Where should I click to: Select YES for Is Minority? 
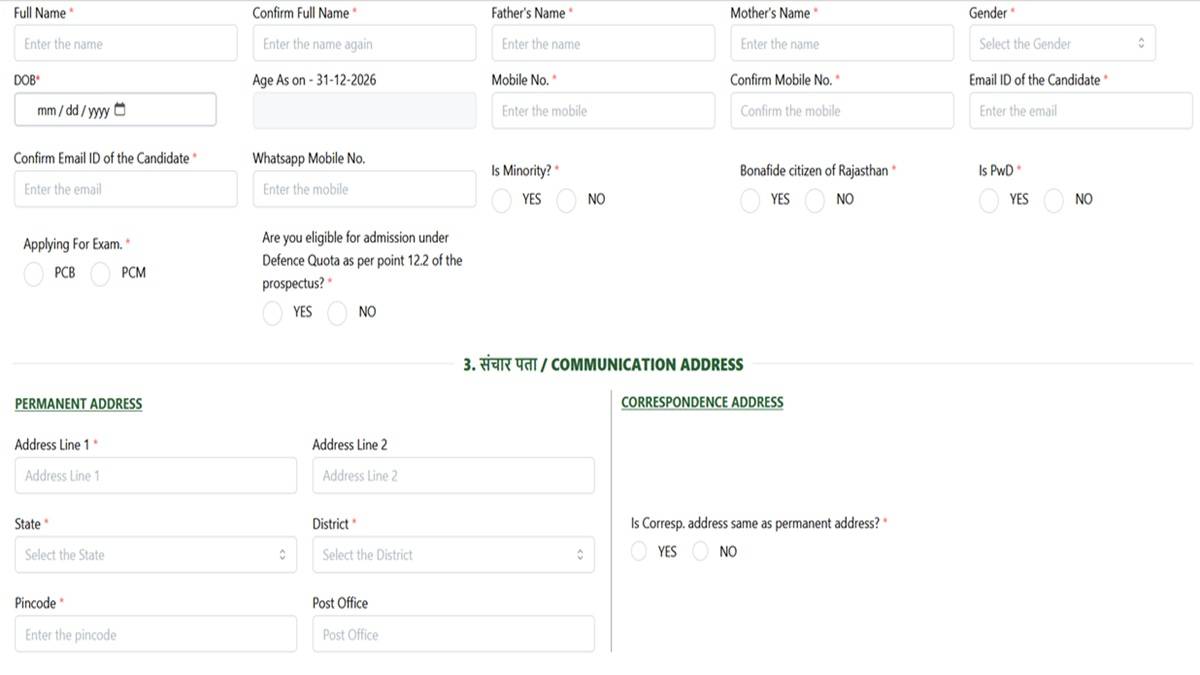point(501,200)
